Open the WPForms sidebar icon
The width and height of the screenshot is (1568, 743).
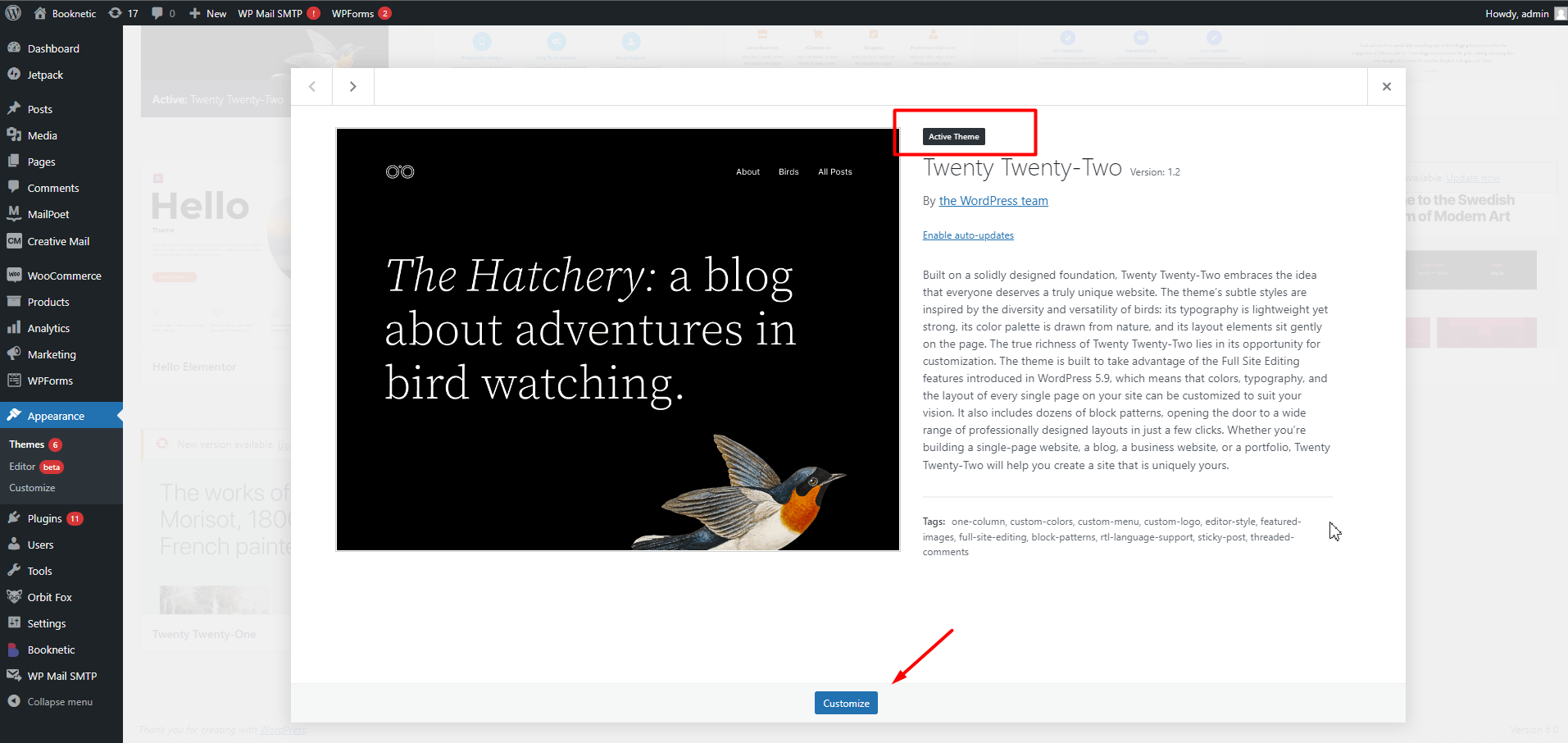point(14,380)
